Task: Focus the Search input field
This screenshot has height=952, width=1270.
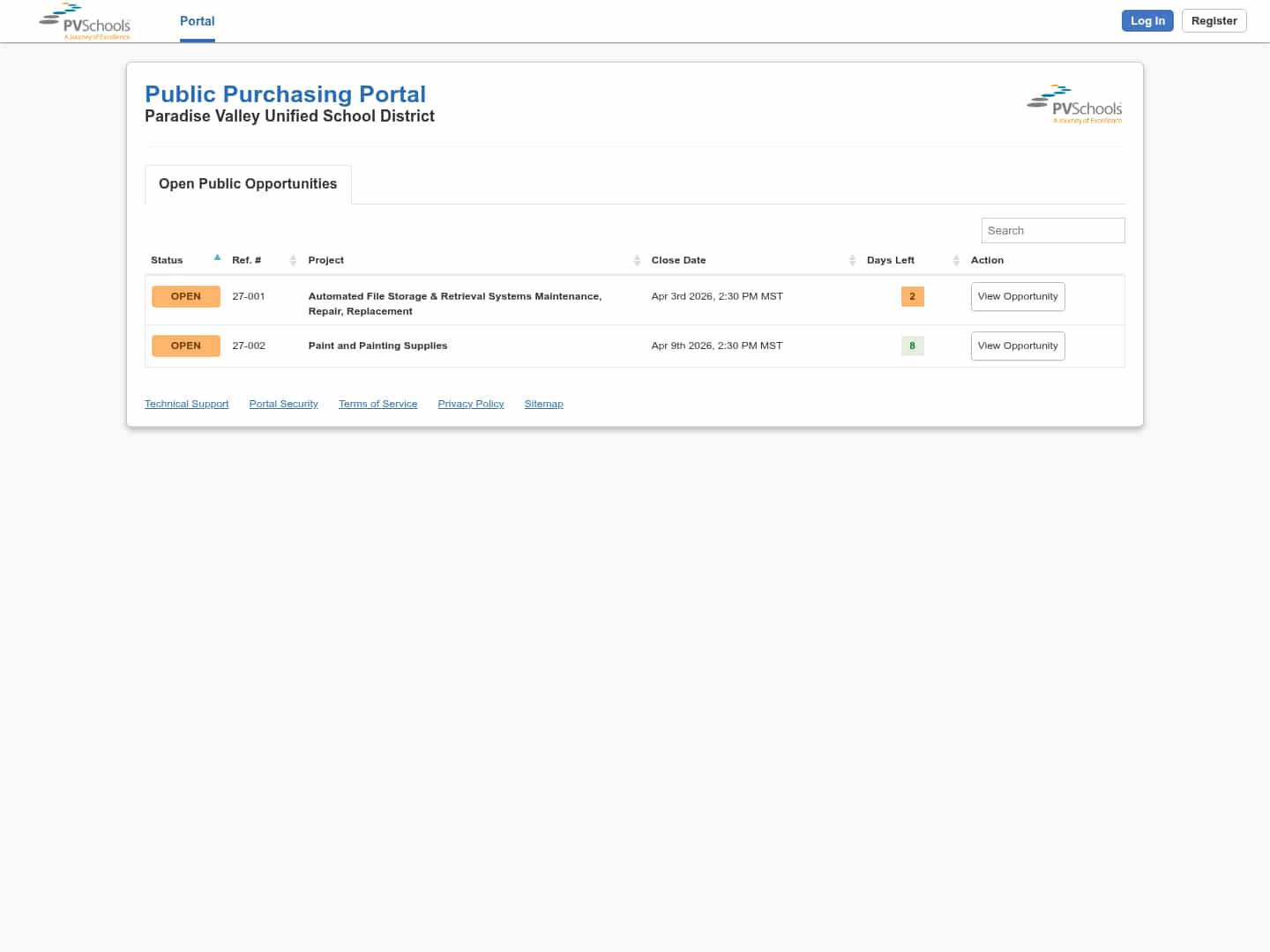Action: point(1052,231)
